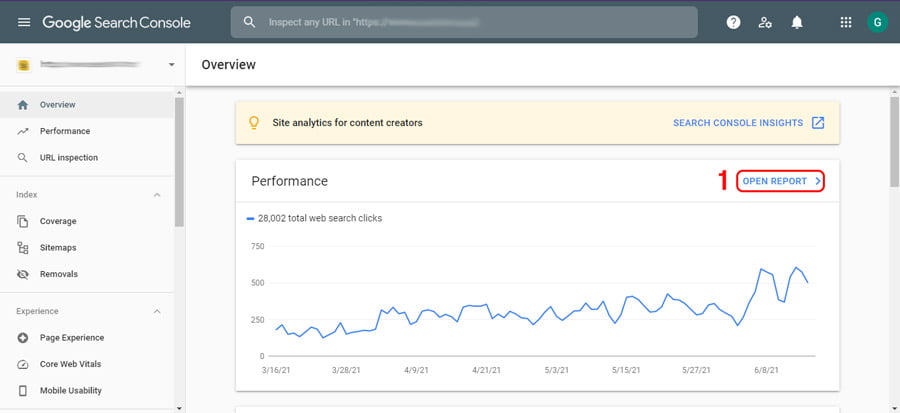Viewport: 900px width, 413px height.
Task: Click the 750 y-axis label
Action: pyautogui.click(x=258, y=246)
